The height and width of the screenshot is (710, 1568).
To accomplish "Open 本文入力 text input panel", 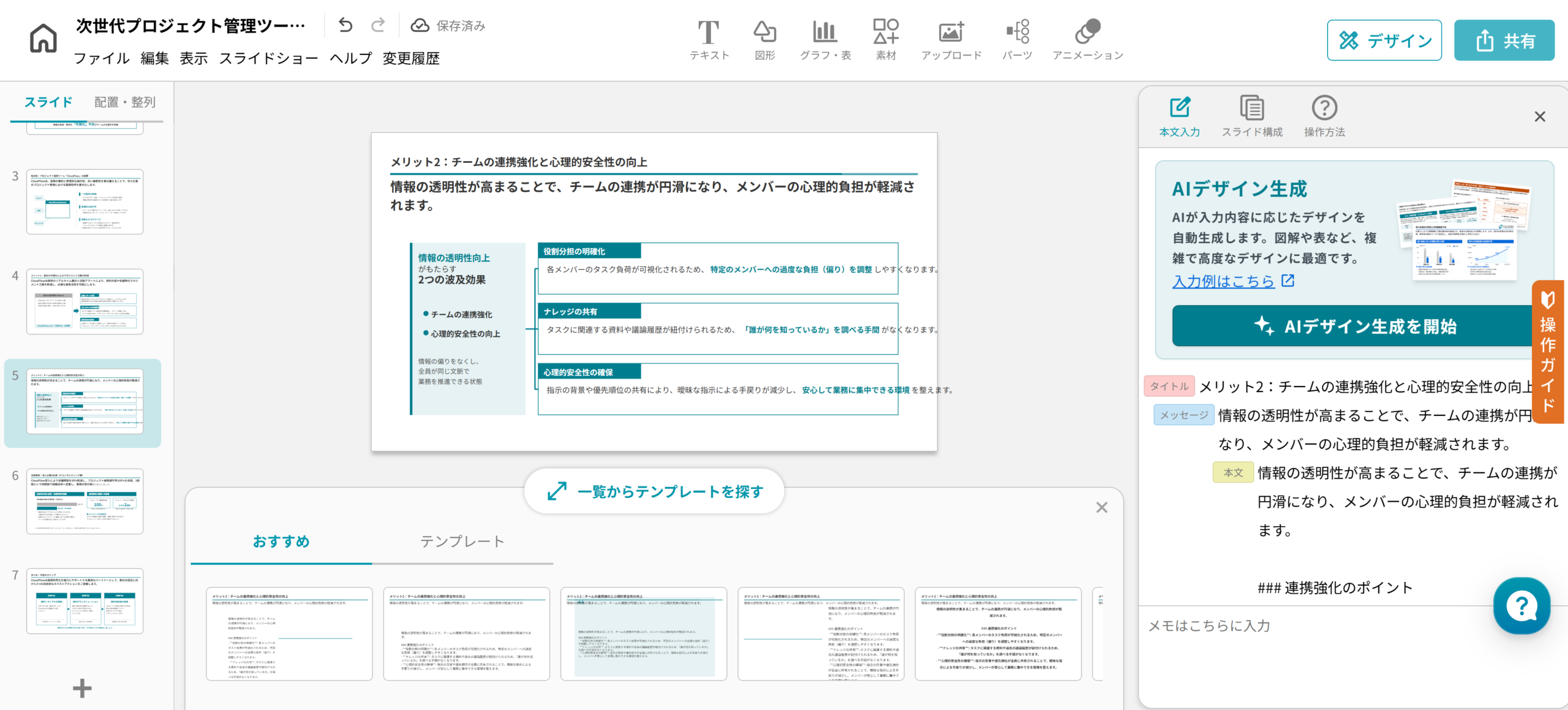I will pos(1180,117).
